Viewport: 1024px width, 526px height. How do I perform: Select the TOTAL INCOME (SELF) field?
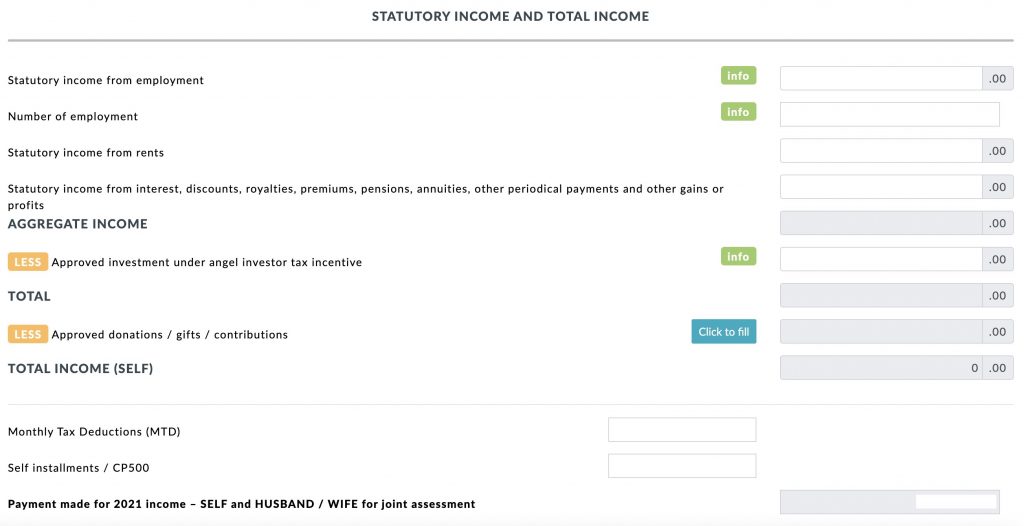[x=880, y=368]
